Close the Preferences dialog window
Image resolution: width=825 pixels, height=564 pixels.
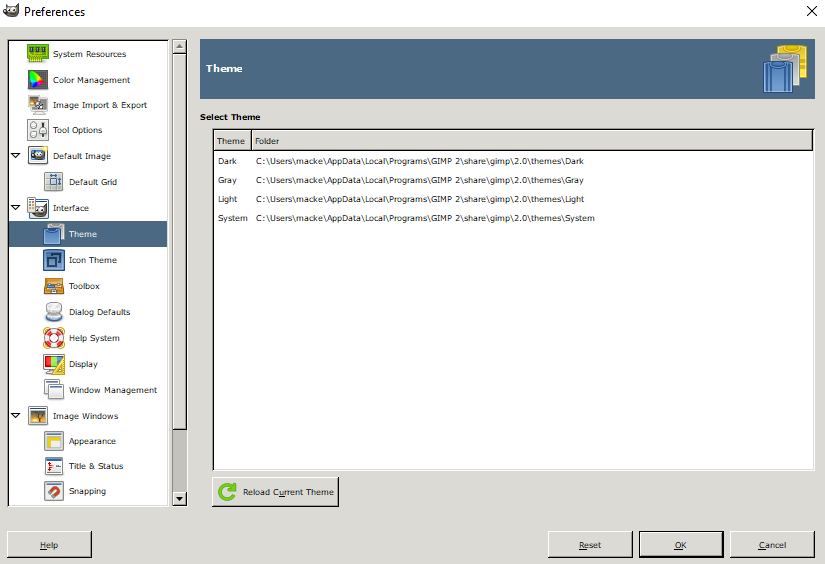pos(811,11)
